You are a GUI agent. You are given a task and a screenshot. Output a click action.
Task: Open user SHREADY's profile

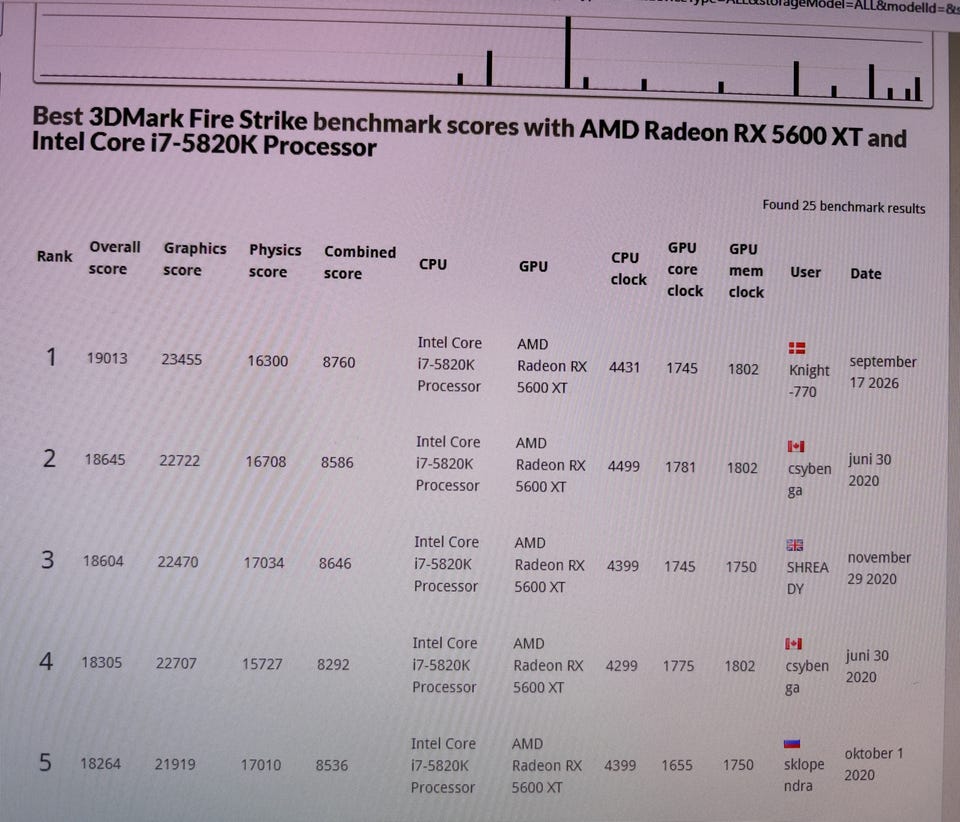click(807, 578)
